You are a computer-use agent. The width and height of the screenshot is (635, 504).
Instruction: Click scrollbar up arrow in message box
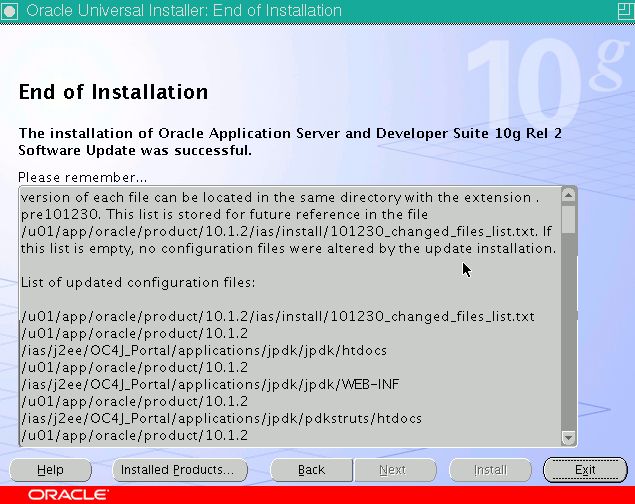(x=569, y=196)
